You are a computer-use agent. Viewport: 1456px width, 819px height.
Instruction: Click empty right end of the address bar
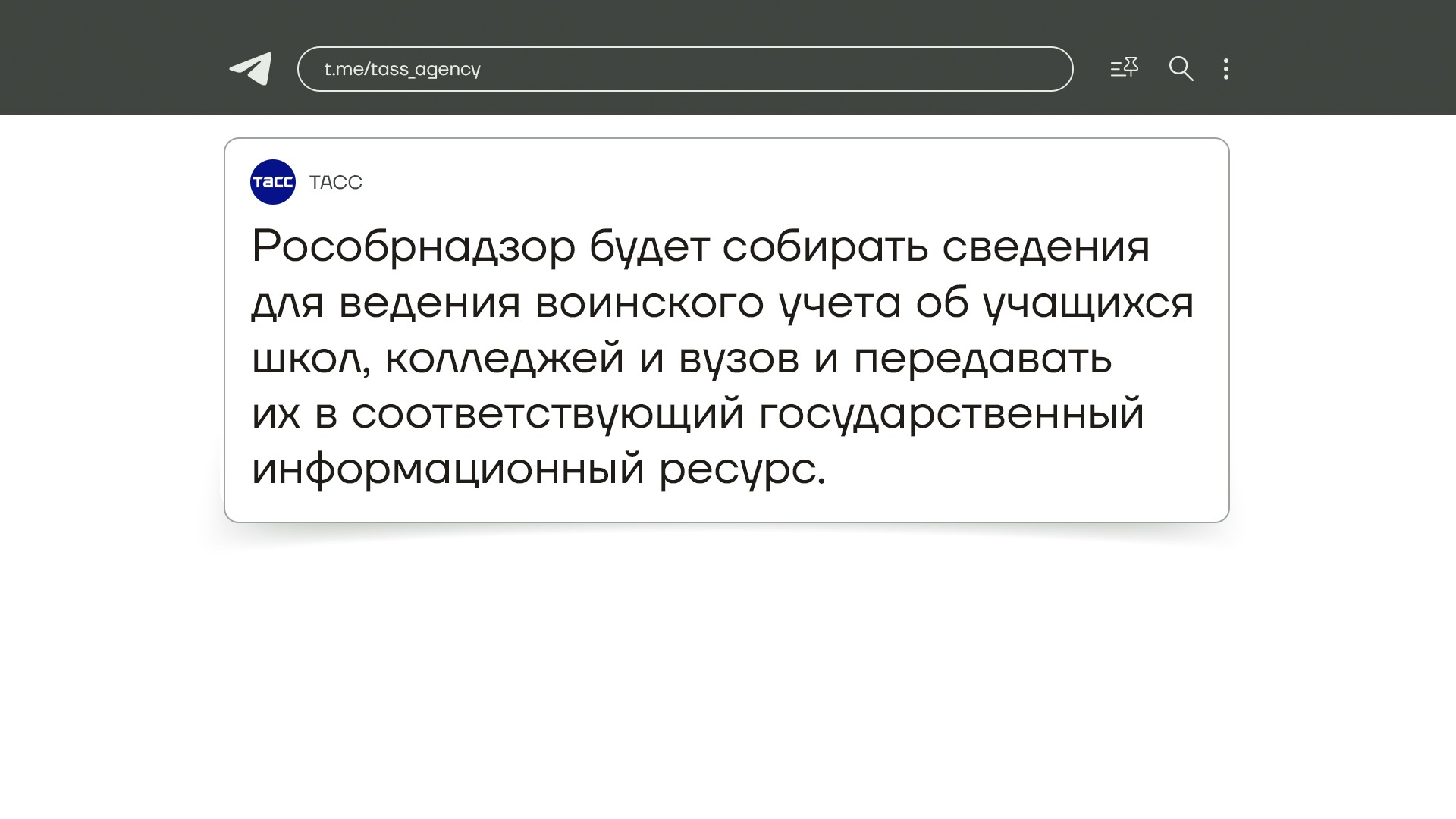tap(1016, 69)
